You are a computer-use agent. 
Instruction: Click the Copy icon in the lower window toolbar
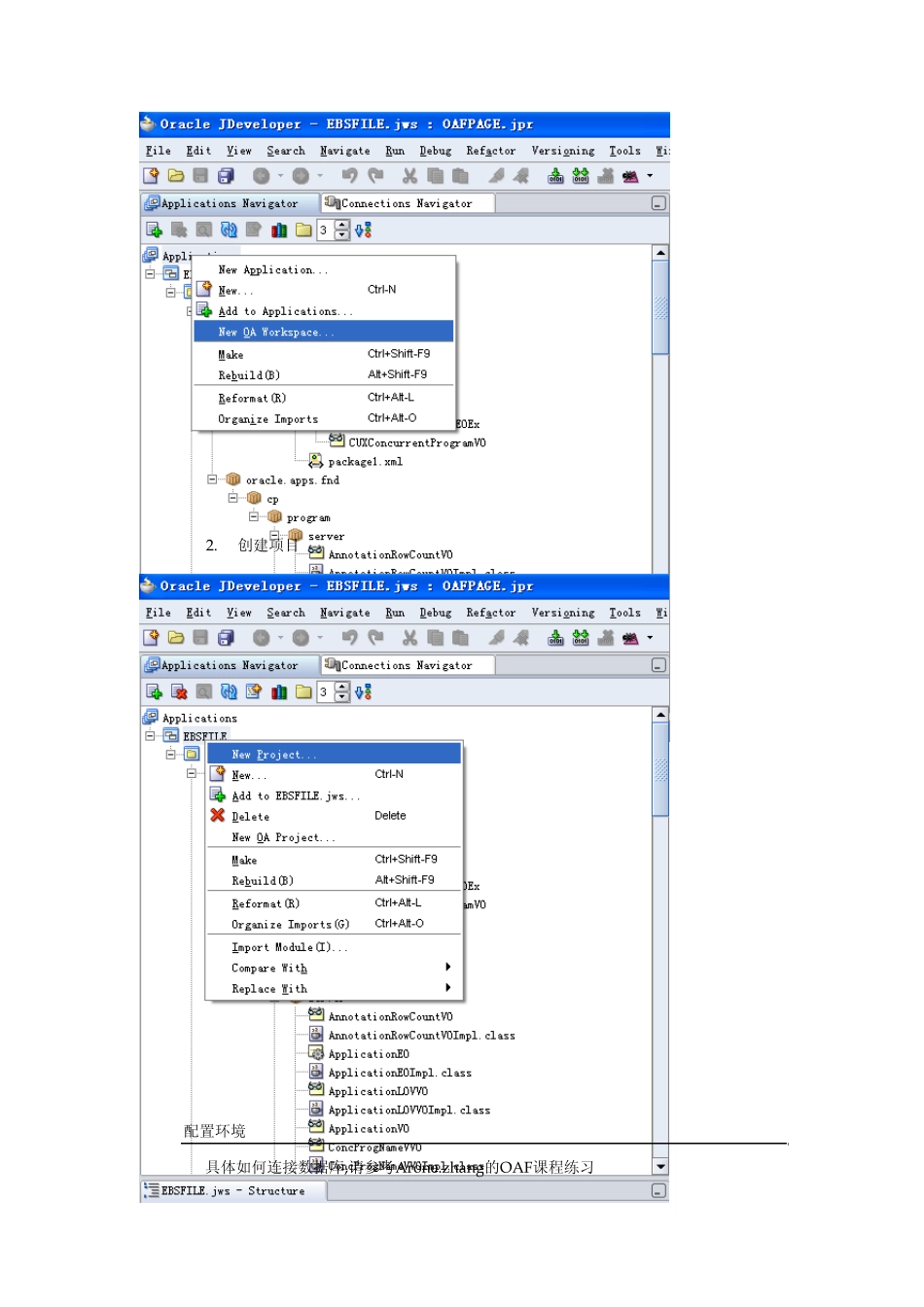[435, 638]
